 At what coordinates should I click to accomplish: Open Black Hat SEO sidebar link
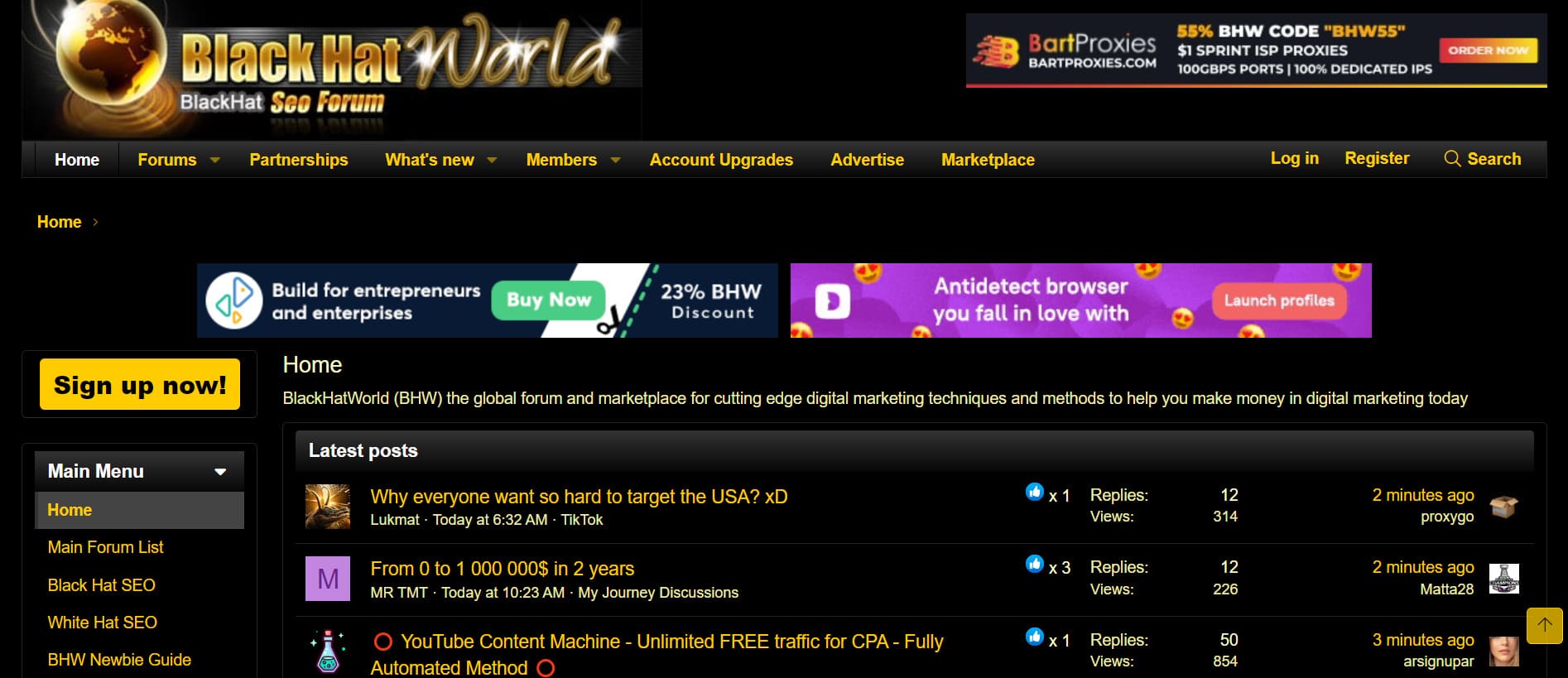tap(101, 585)
